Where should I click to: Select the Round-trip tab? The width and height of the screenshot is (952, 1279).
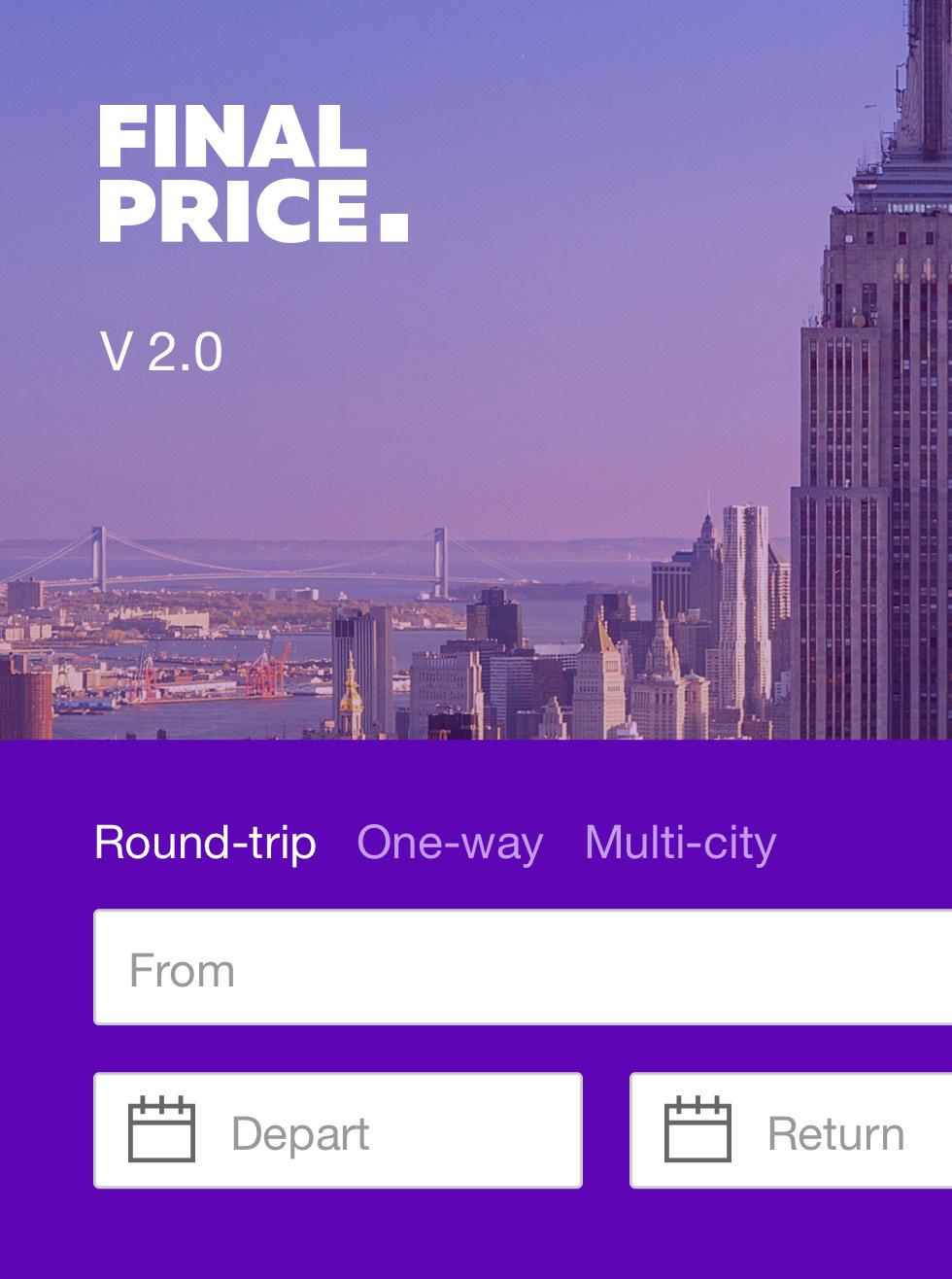point(205,842)
